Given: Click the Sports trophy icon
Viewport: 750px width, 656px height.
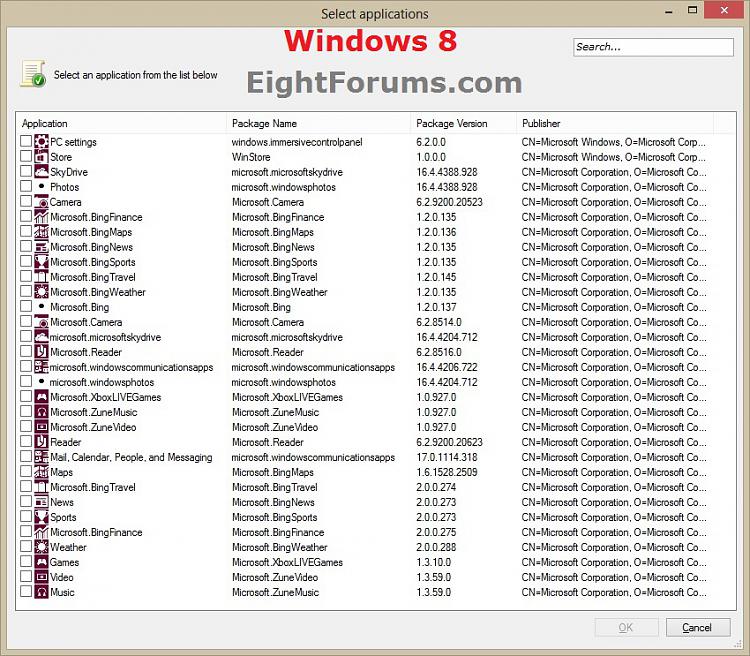Looking at the screenshot, I should click(x=41, y=517).
